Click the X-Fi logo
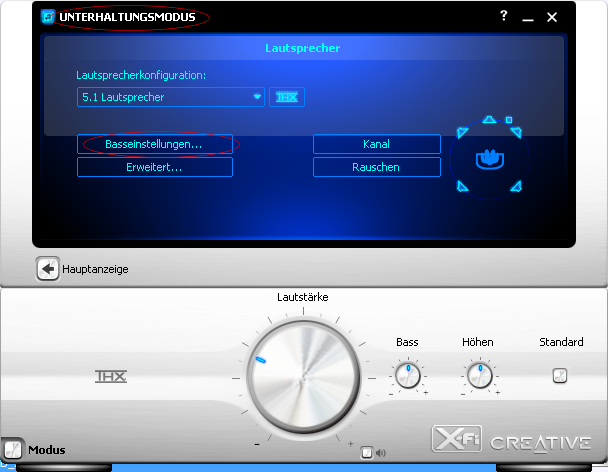608x472 pixels. (x=456, y=439)
